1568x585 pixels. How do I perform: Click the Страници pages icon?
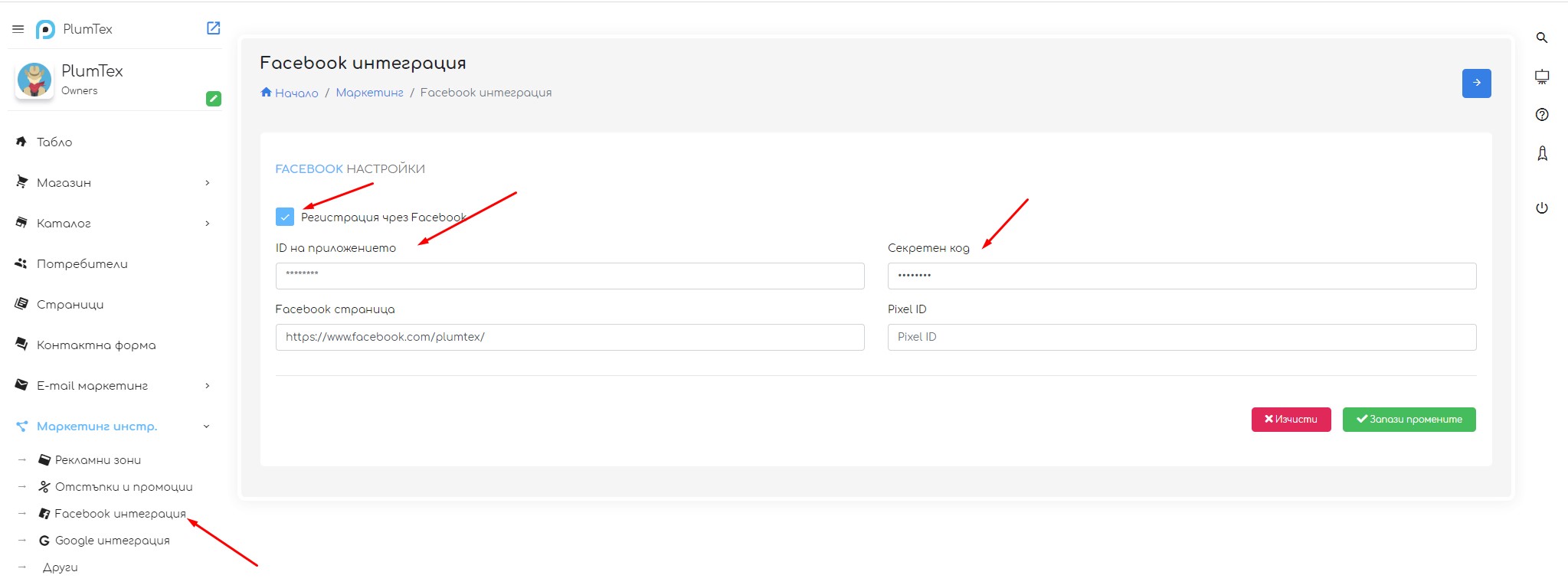[21, 304]
